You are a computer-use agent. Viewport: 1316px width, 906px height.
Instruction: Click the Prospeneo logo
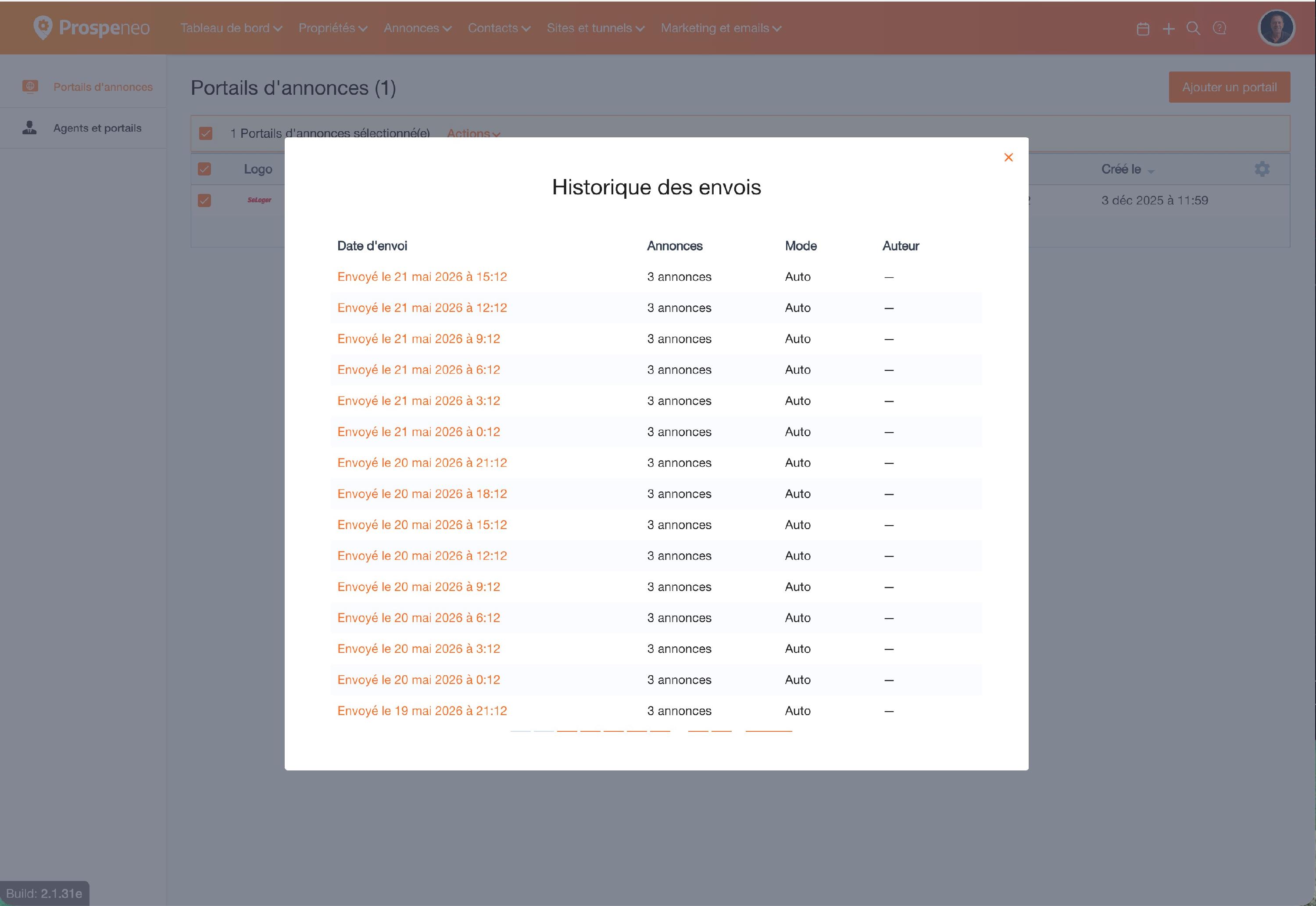pyautogui.click(x=91, y=27)
